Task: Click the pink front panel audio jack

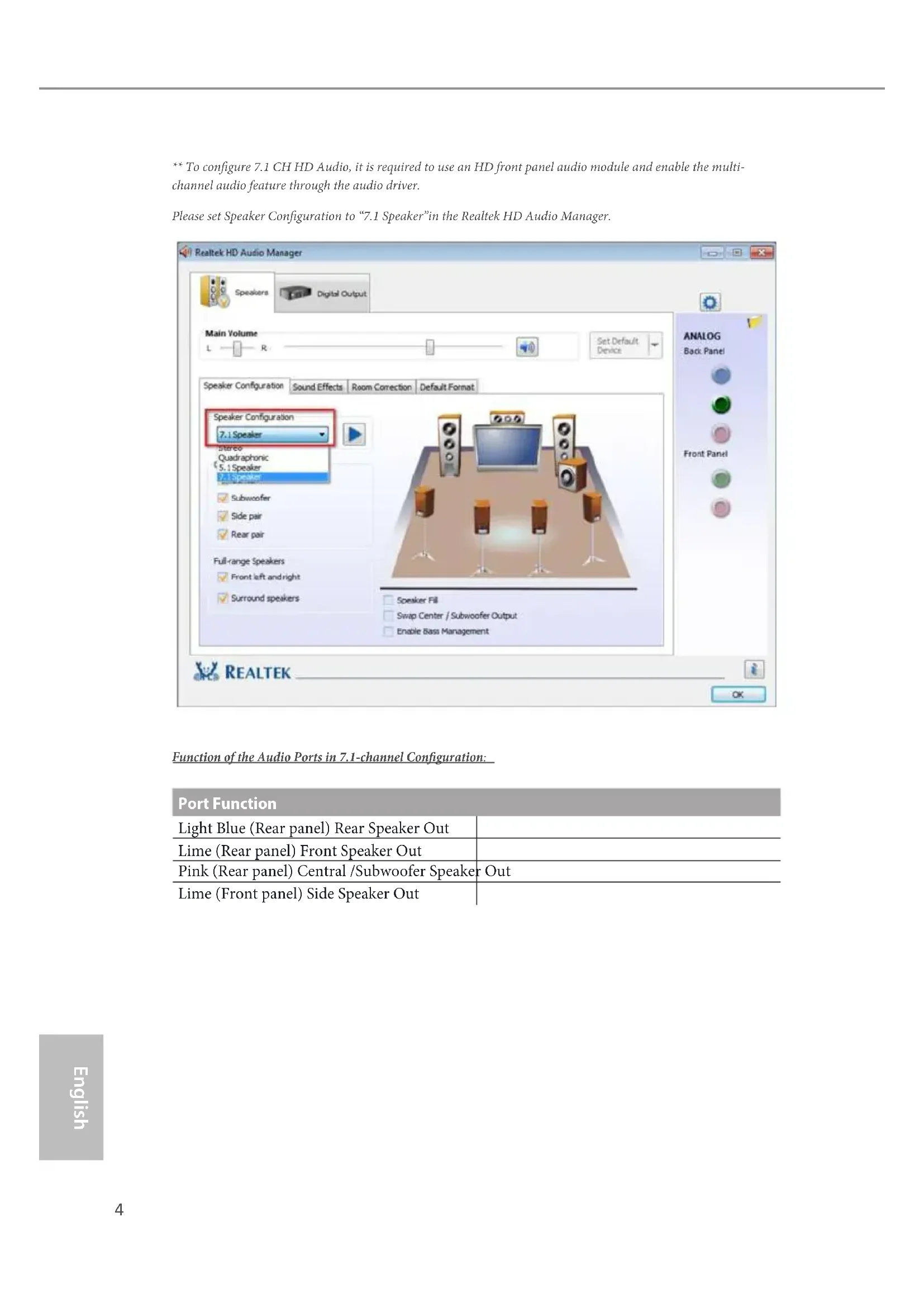Action: [721, 508]
